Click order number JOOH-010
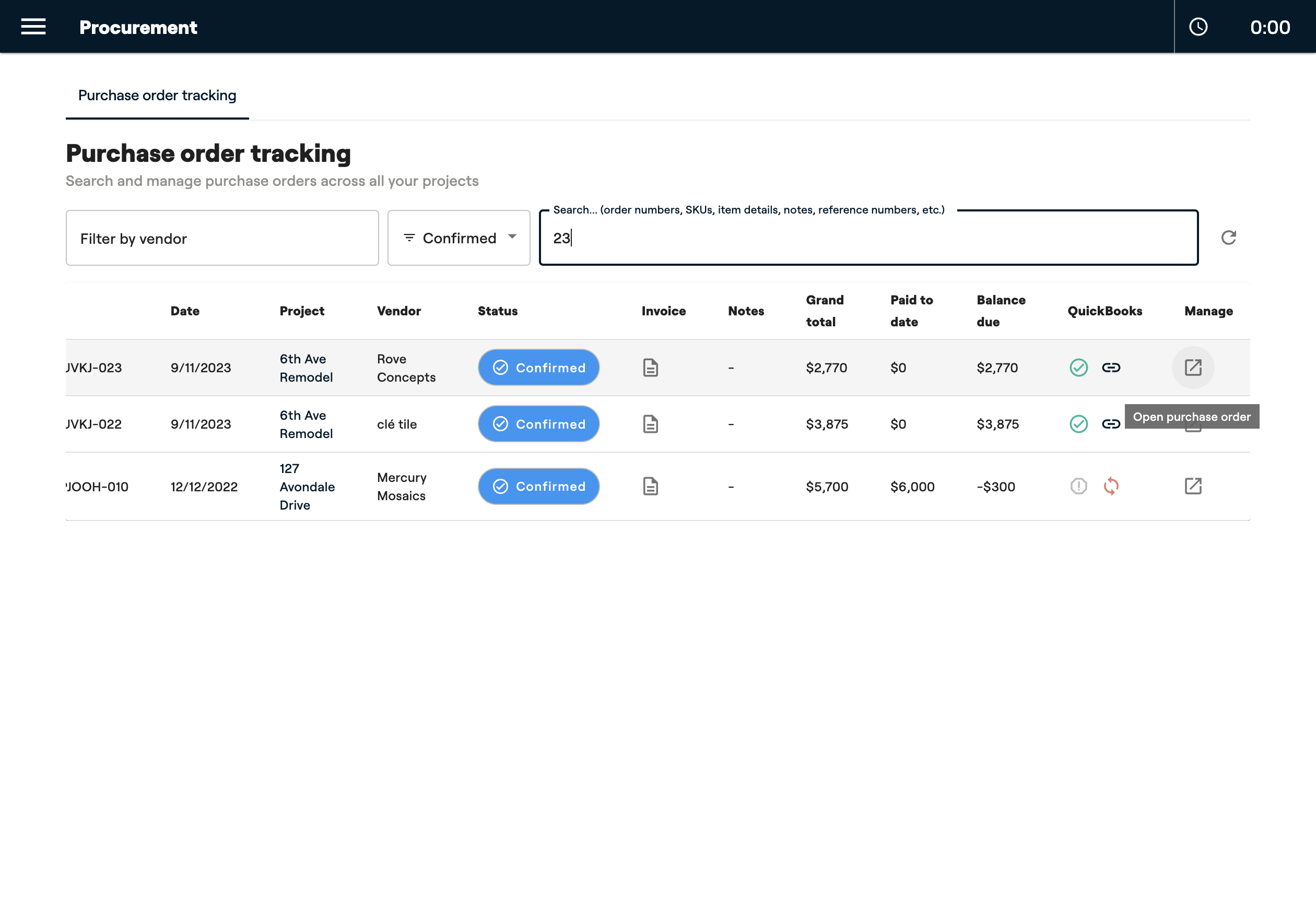The width and height of the screenshot is (1316, 897). 98,487
